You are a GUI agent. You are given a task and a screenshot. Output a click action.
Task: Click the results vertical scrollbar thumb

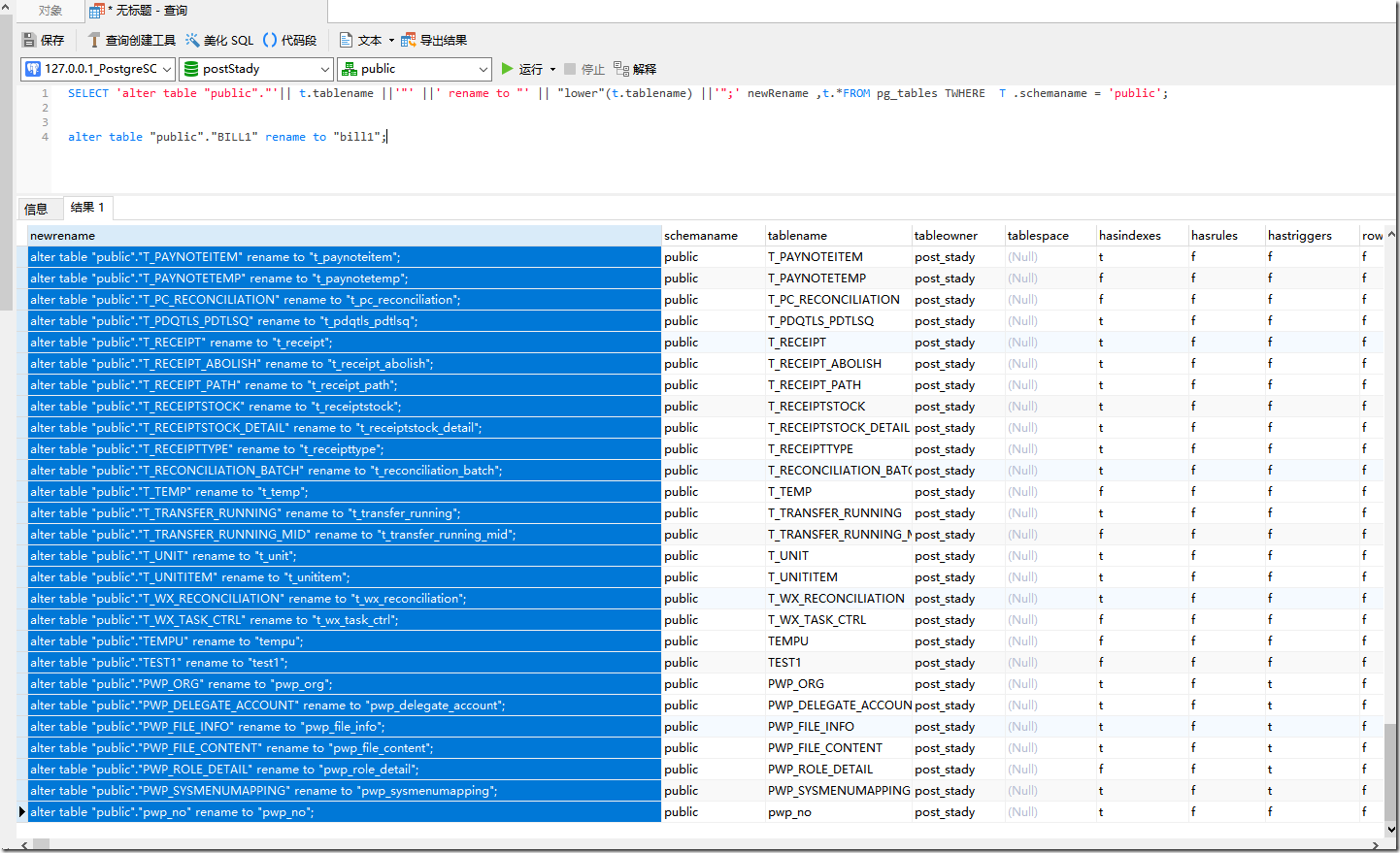(x=1391, y=771)
